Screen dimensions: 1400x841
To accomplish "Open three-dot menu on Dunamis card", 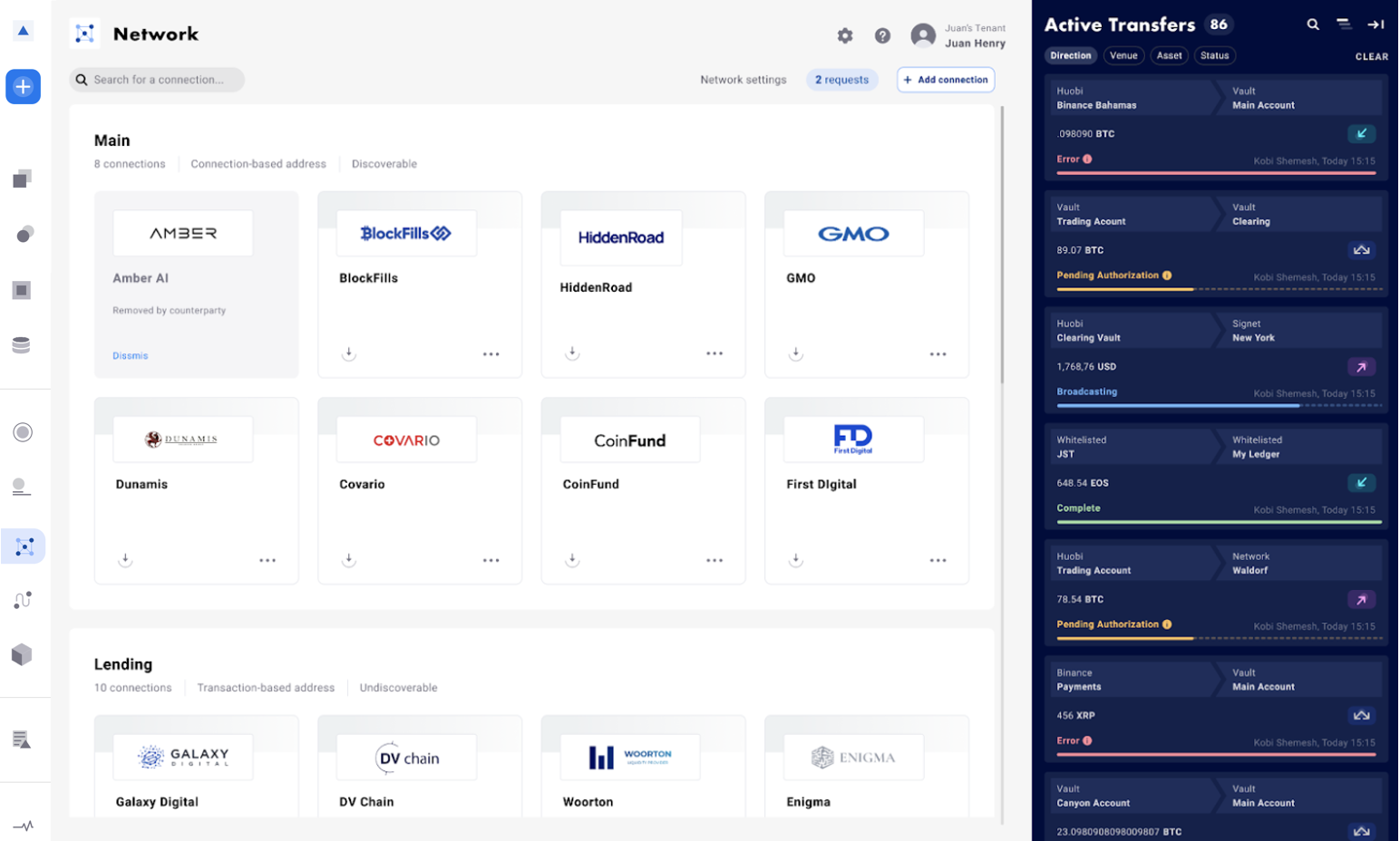I will click(x=267, y=561).
